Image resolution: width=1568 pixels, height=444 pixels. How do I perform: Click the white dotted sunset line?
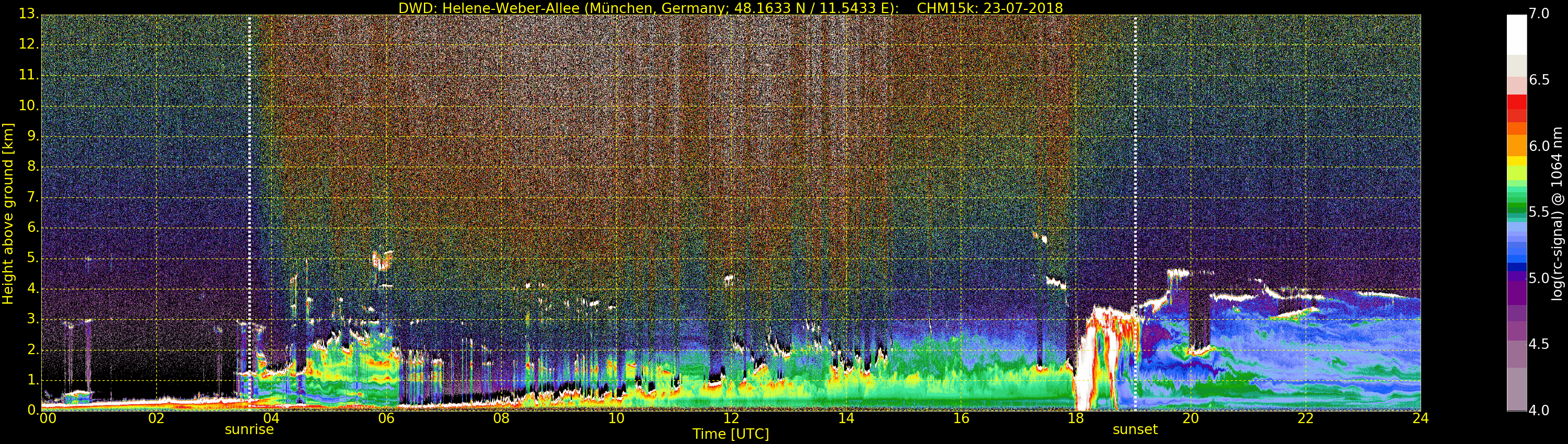[x=1135, y=182]
